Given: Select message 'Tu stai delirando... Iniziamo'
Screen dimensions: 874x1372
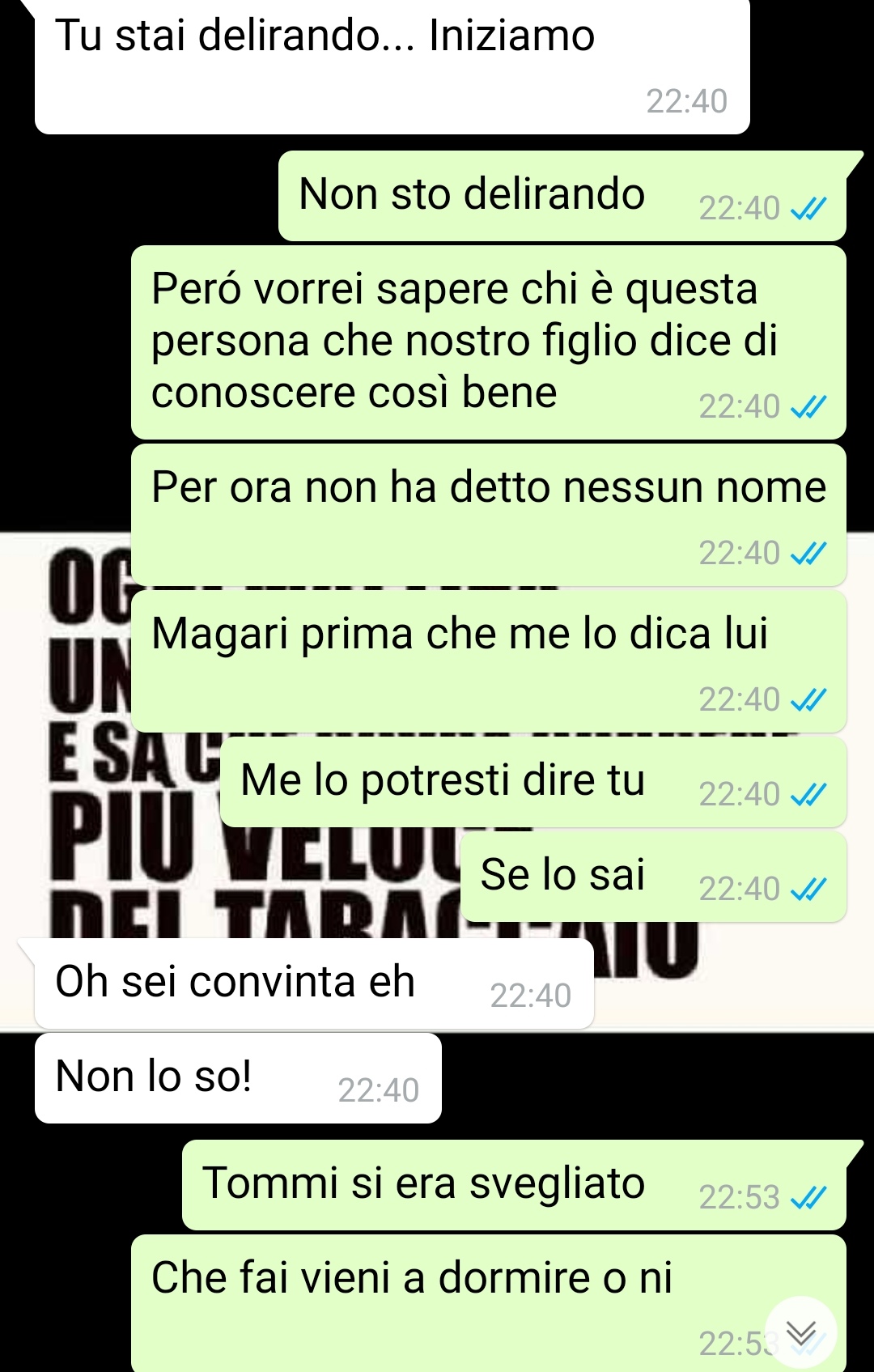Looking at the screenshot, I should [325, 36].
